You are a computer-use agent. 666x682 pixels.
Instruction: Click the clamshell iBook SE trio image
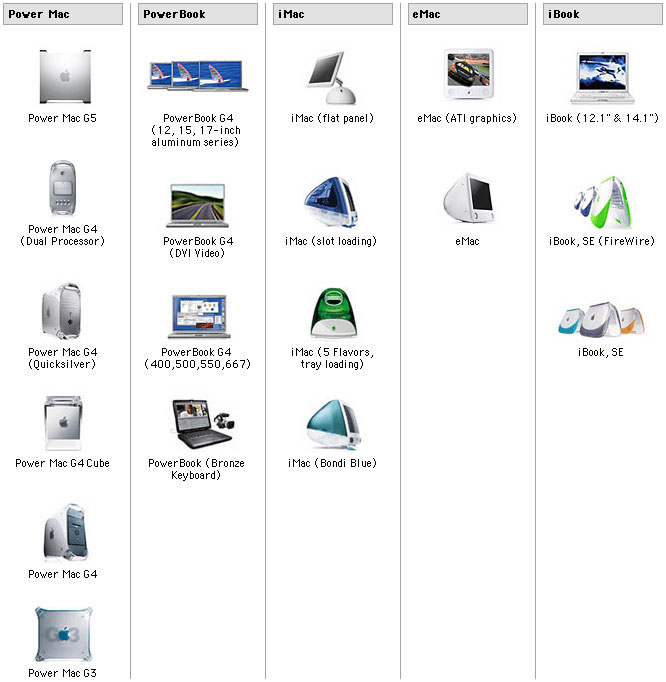[602, 320]
